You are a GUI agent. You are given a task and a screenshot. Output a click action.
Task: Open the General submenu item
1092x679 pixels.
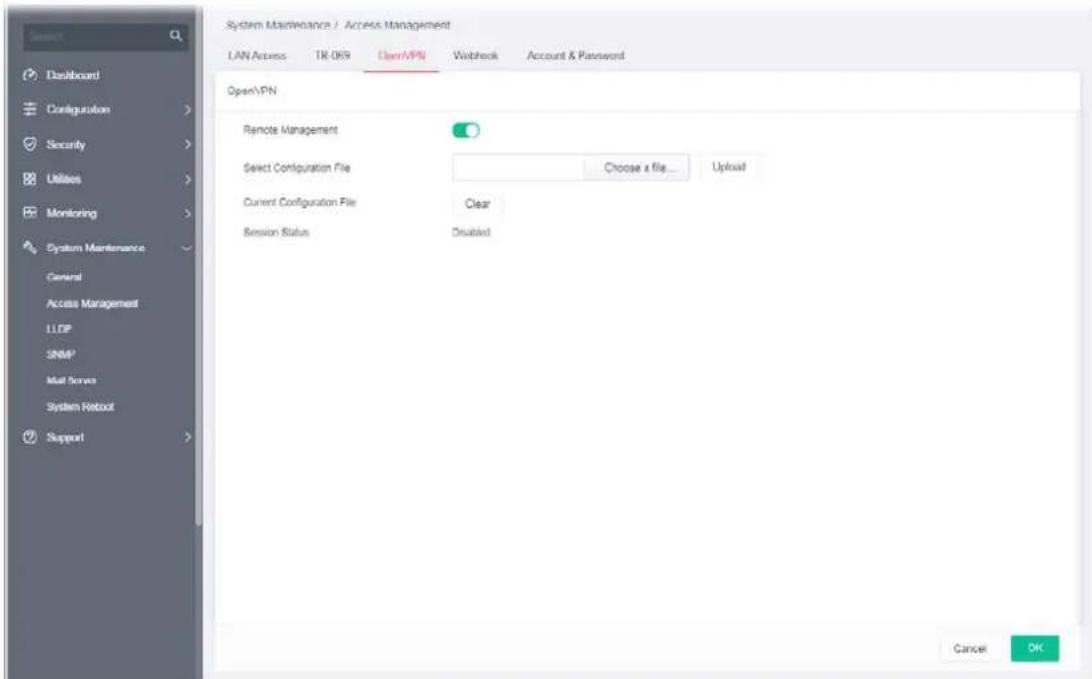click(64, 277)
